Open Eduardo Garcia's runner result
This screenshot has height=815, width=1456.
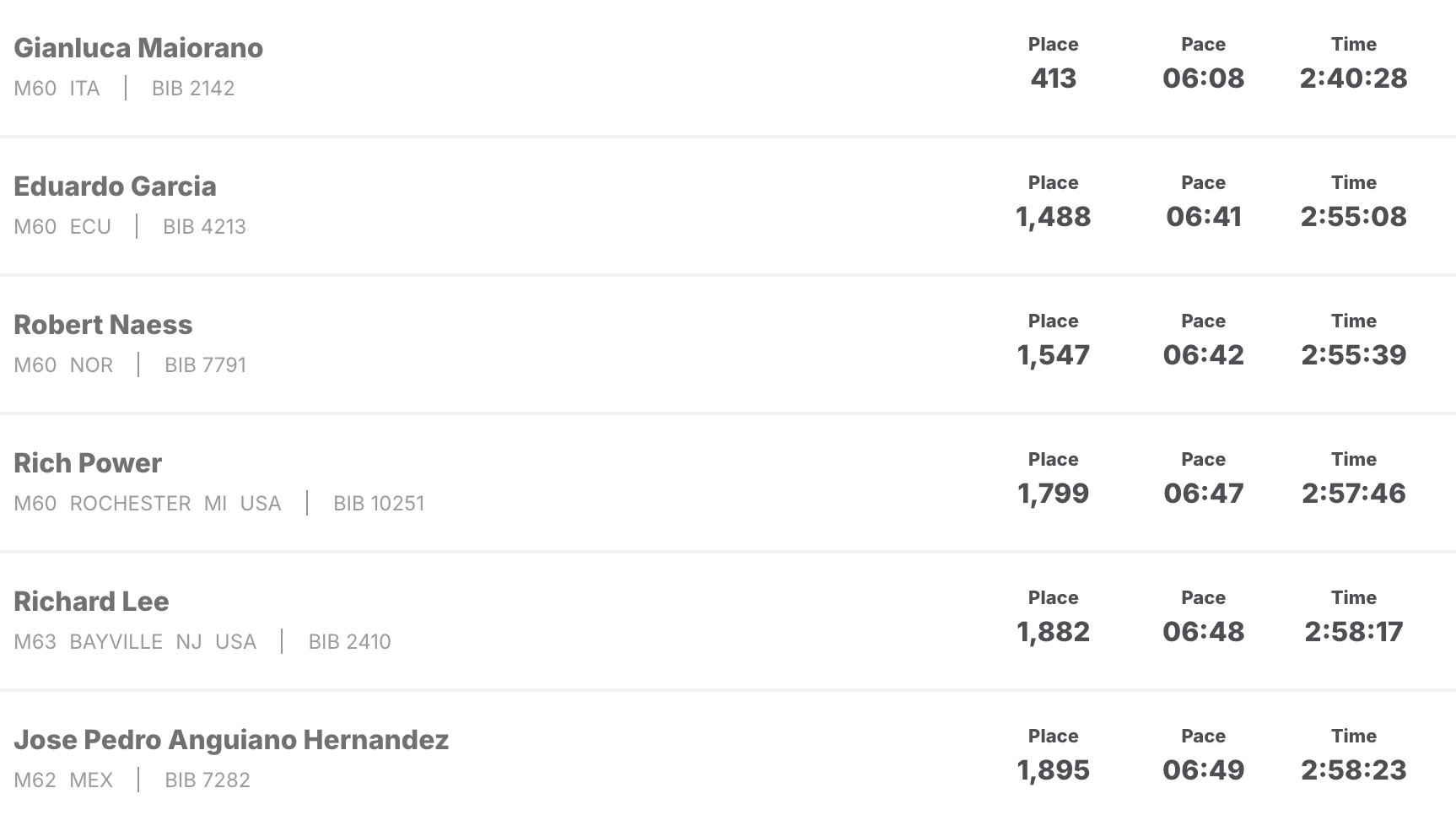[115, 186]
